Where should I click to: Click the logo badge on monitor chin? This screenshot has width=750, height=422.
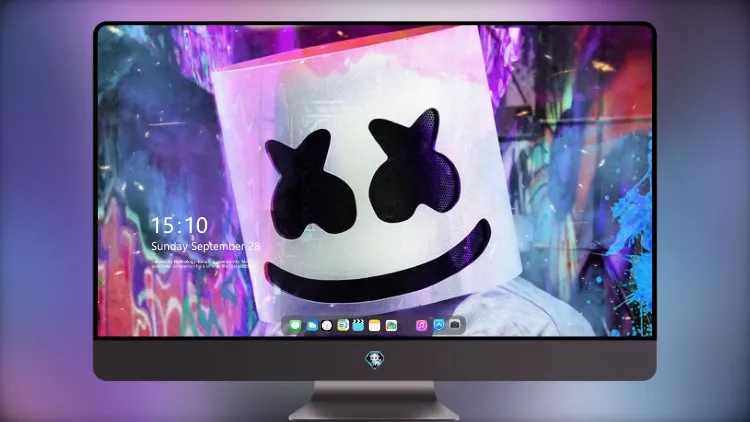(x=375, y=359)
